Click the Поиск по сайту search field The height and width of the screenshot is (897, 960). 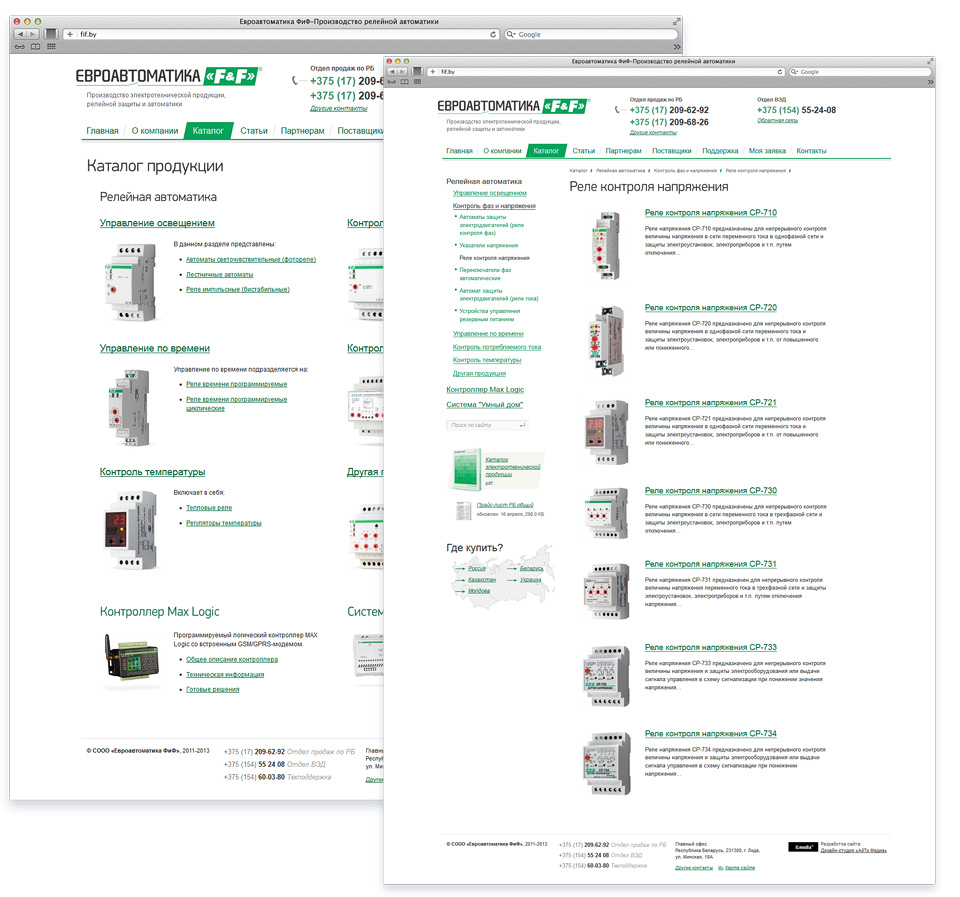click(487, 425)
